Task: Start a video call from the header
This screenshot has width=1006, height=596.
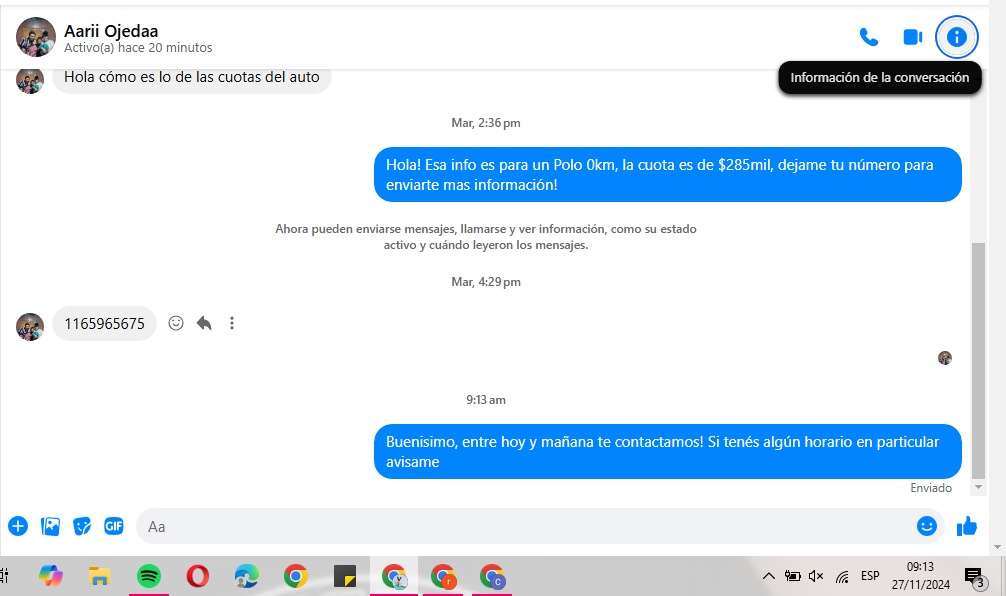Action: point(912,37)
